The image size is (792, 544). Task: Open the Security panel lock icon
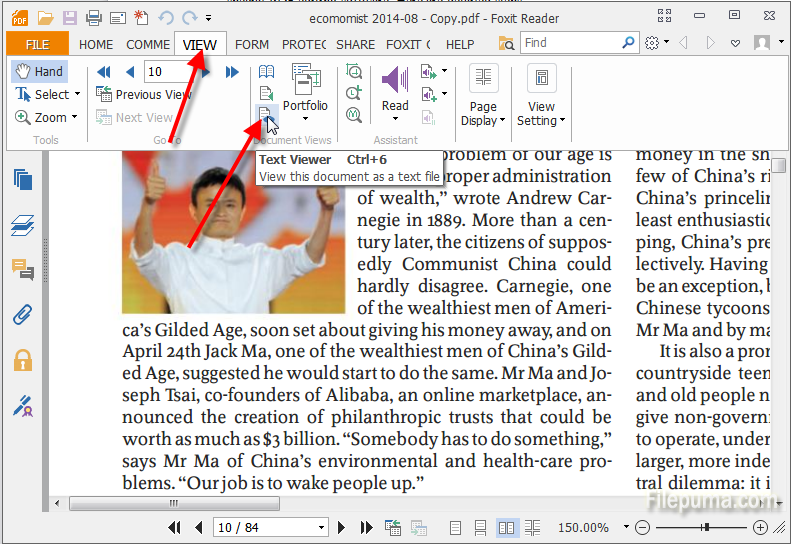click(22, 360)
